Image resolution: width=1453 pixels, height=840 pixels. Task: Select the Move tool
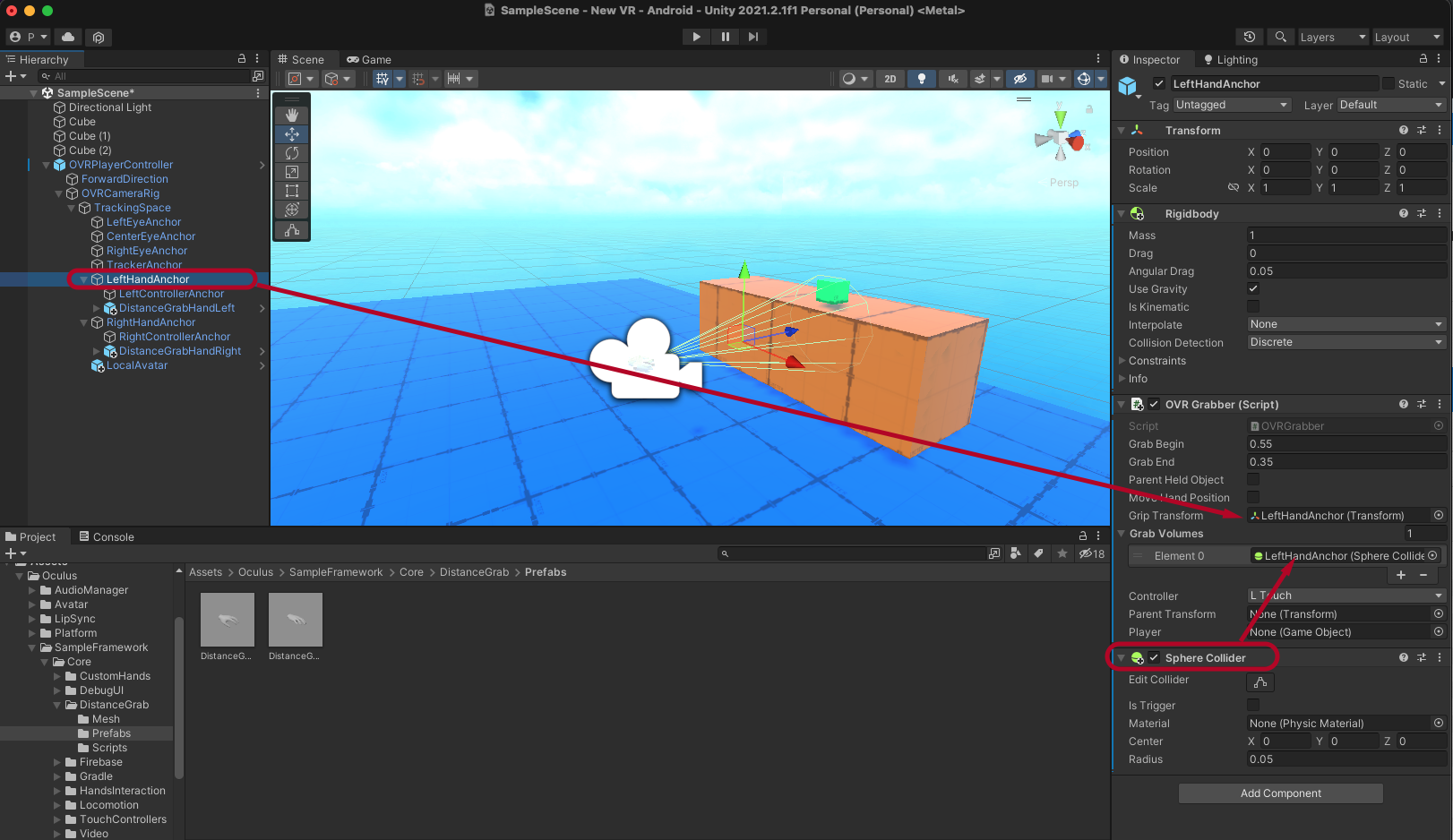pyautogui.click(x=292, y=134)
